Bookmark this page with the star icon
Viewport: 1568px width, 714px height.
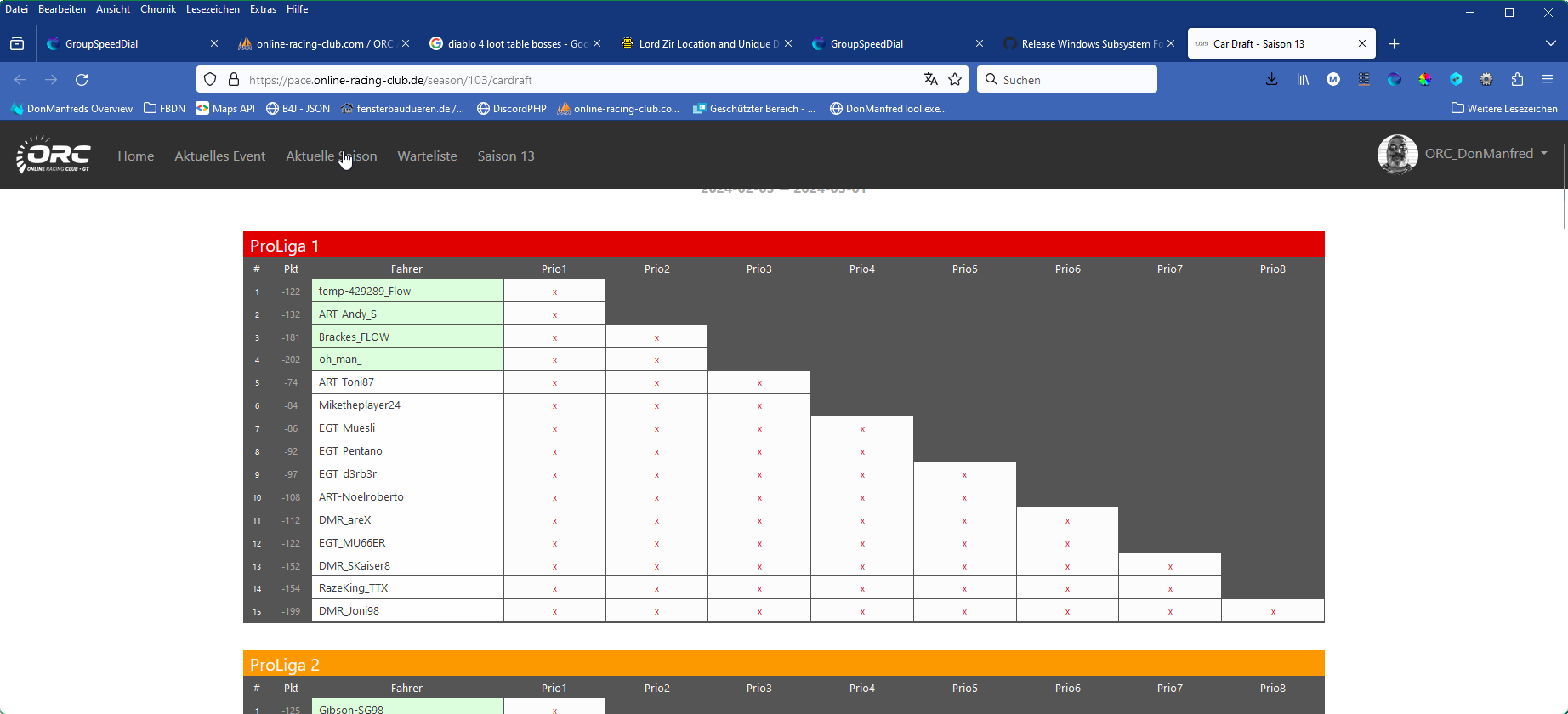[955, 80]
